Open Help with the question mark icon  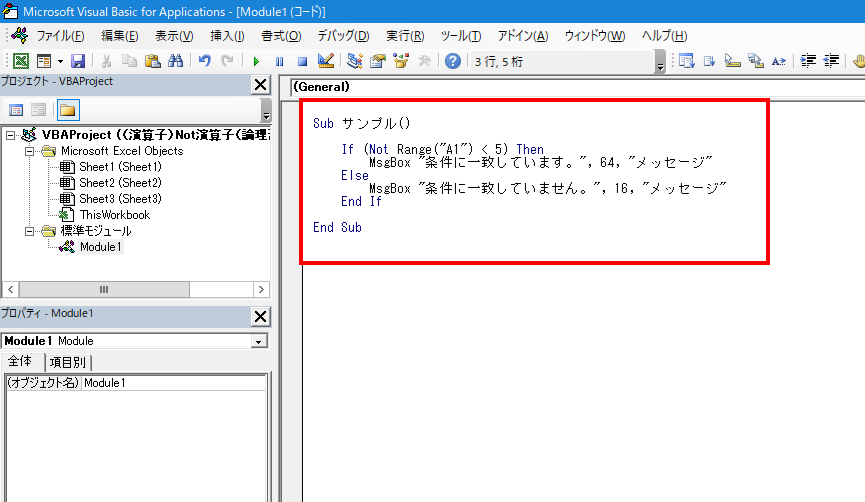coord(453,61)
